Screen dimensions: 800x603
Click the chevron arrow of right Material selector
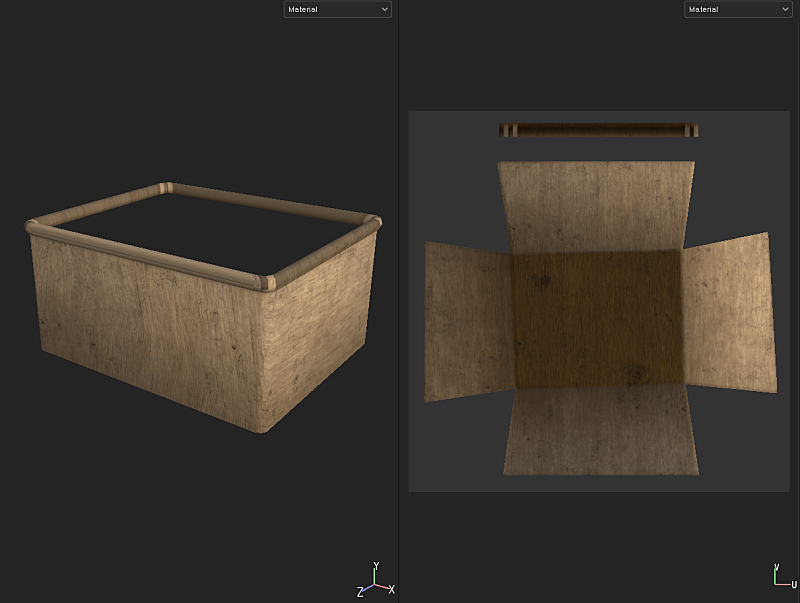point(785,9)
